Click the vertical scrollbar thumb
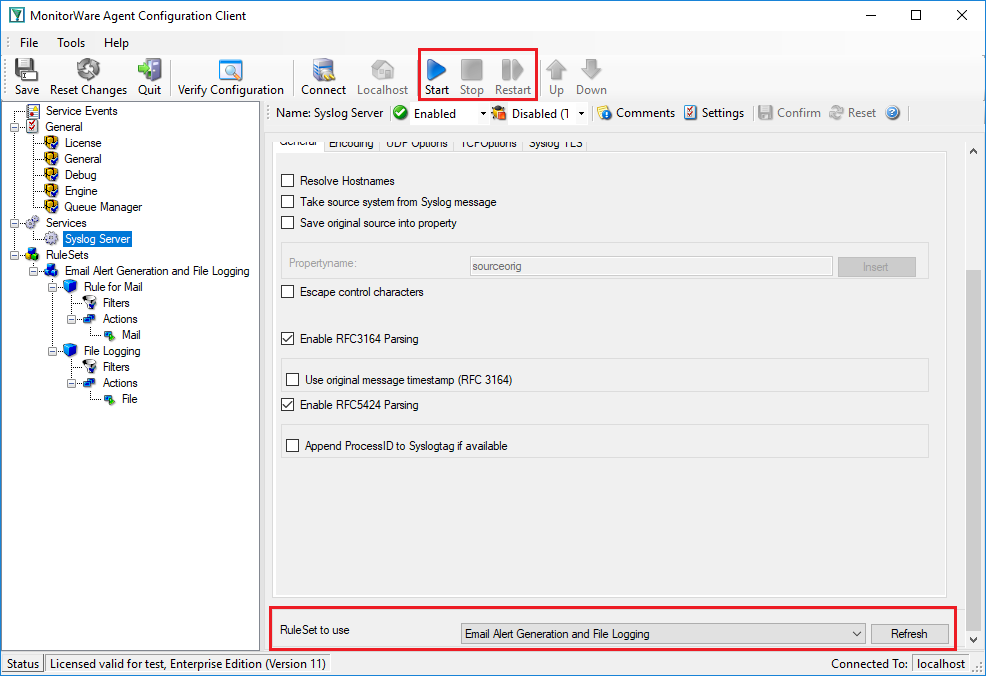986x676 pixels. [x=973, y=450]
